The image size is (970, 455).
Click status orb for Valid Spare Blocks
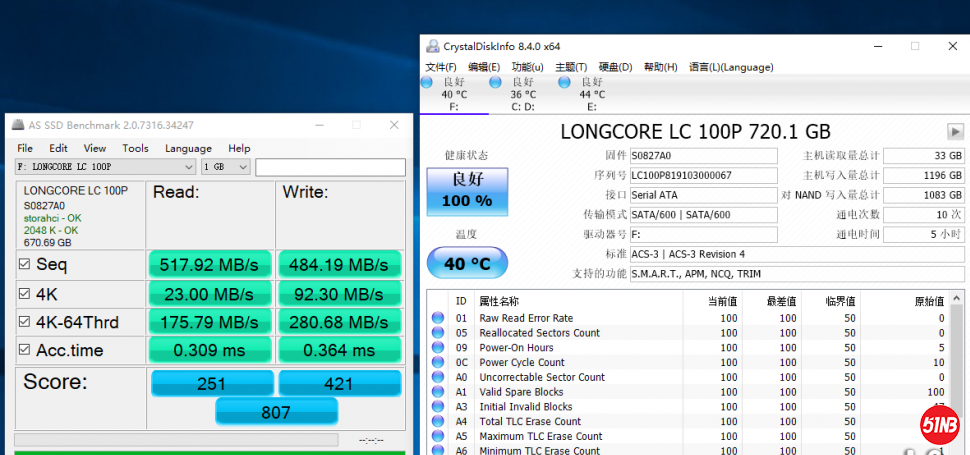437,392
